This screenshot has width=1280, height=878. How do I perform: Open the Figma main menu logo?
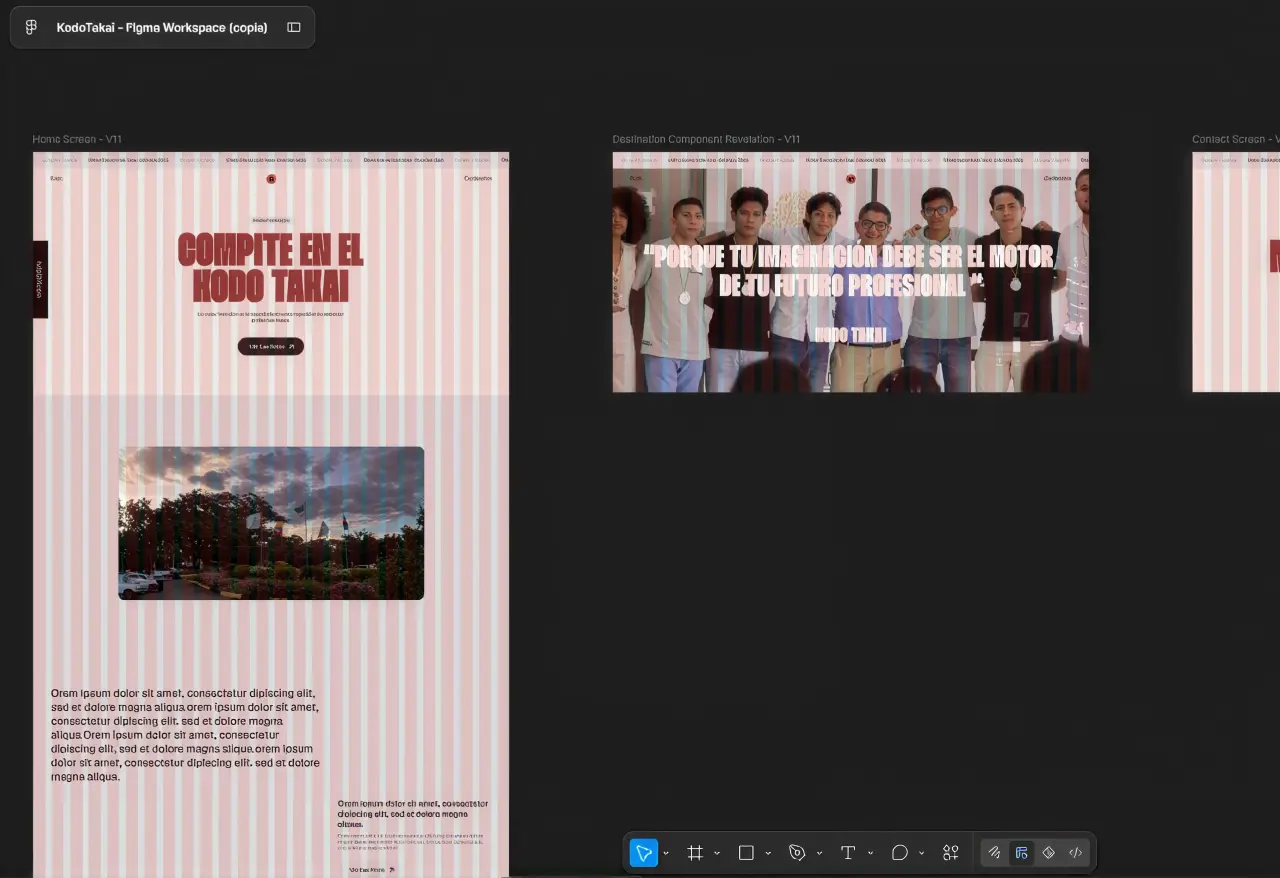pyautogui.click(x=31, y=28)
